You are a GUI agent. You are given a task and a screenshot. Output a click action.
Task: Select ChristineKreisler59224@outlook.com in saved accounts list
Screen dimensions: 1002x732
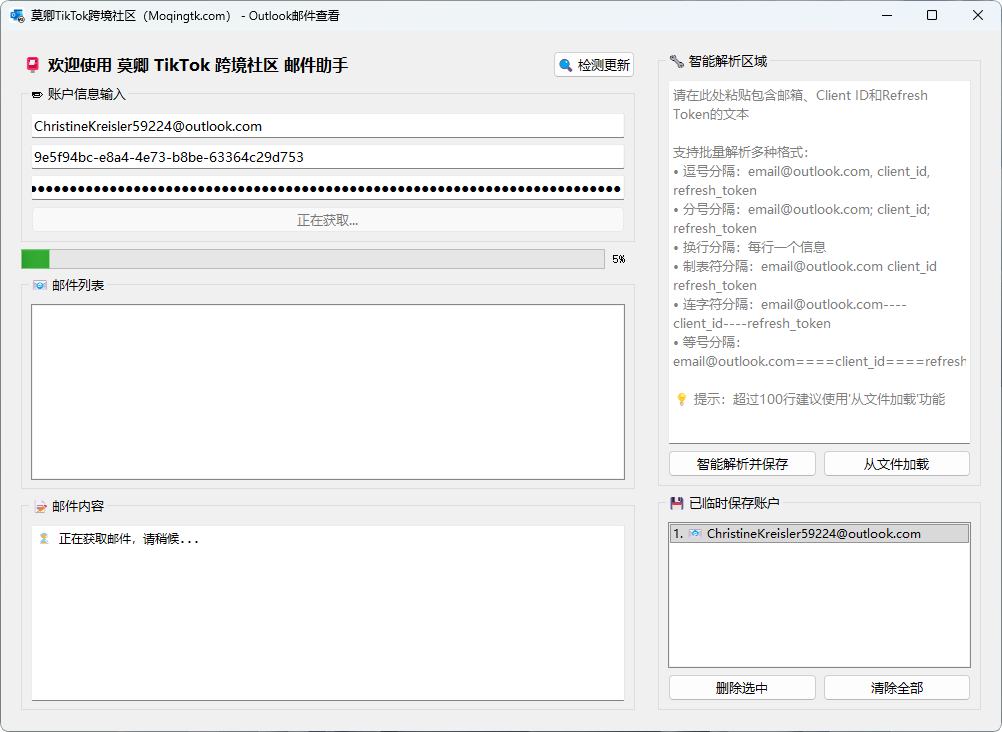[x=819, y=533]
